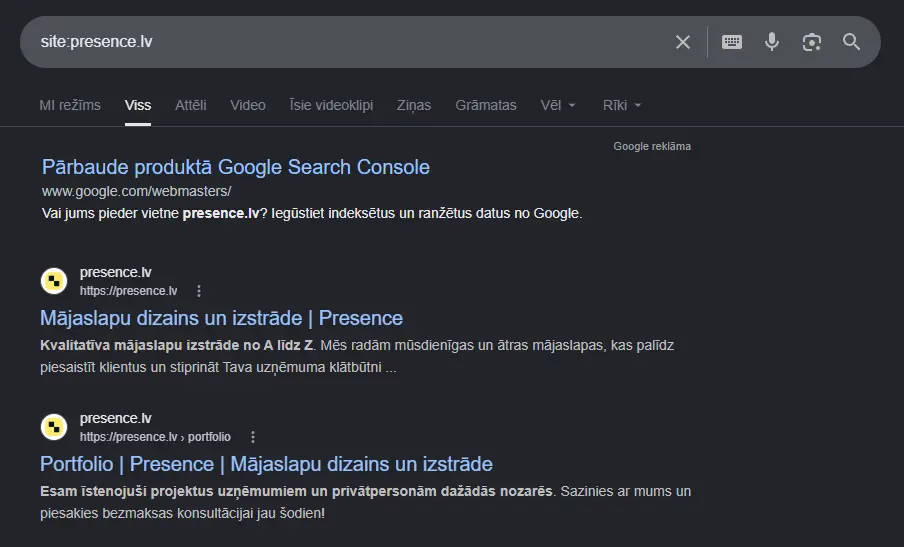Search by image with the camera lens icon

point(812,42)
